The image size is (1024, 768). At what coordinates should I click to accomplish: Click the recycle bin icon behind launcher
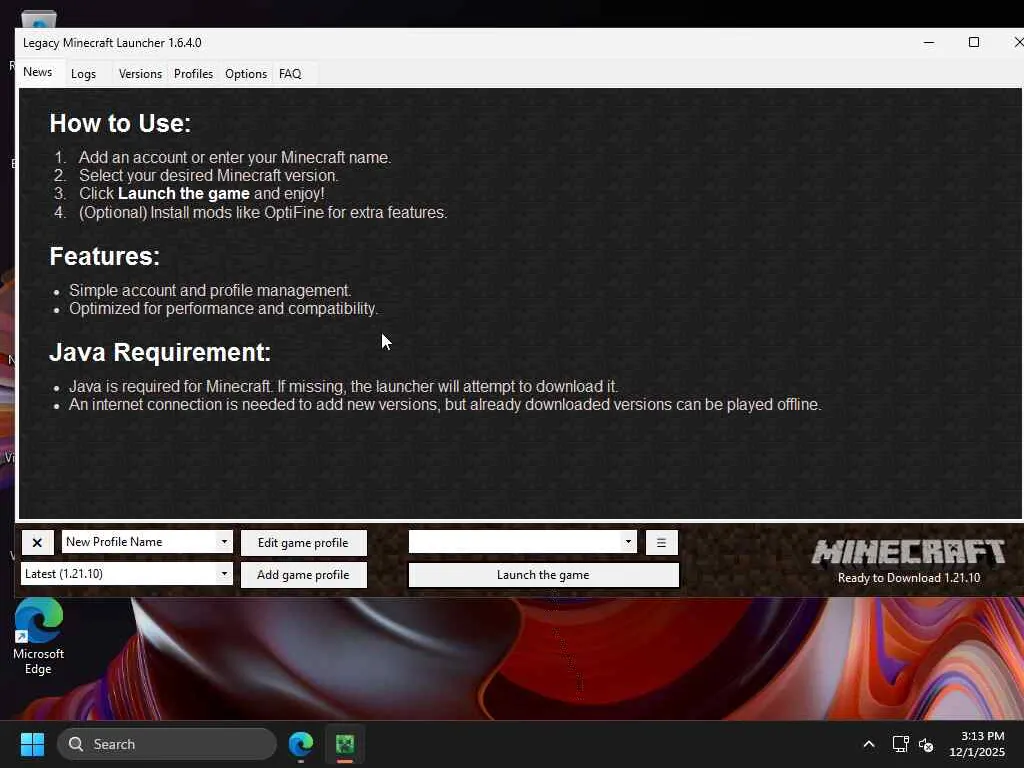[x=39, y=19]
